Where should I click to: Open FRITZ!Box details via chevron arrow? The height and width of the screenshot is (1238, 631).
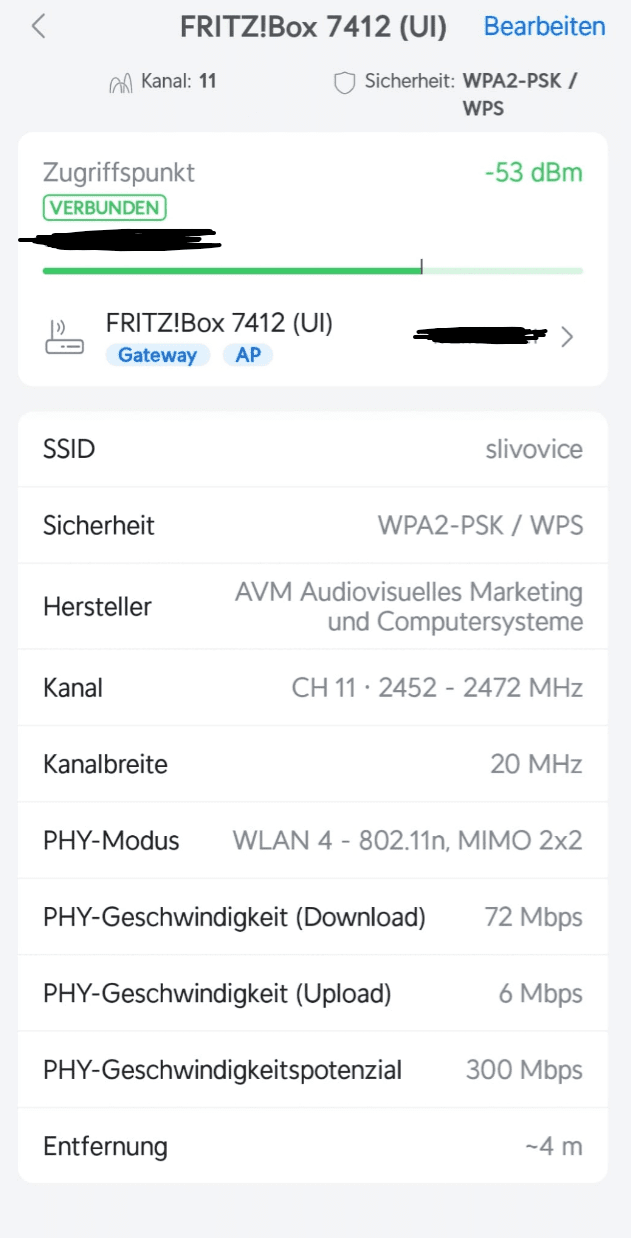(567, 337)
